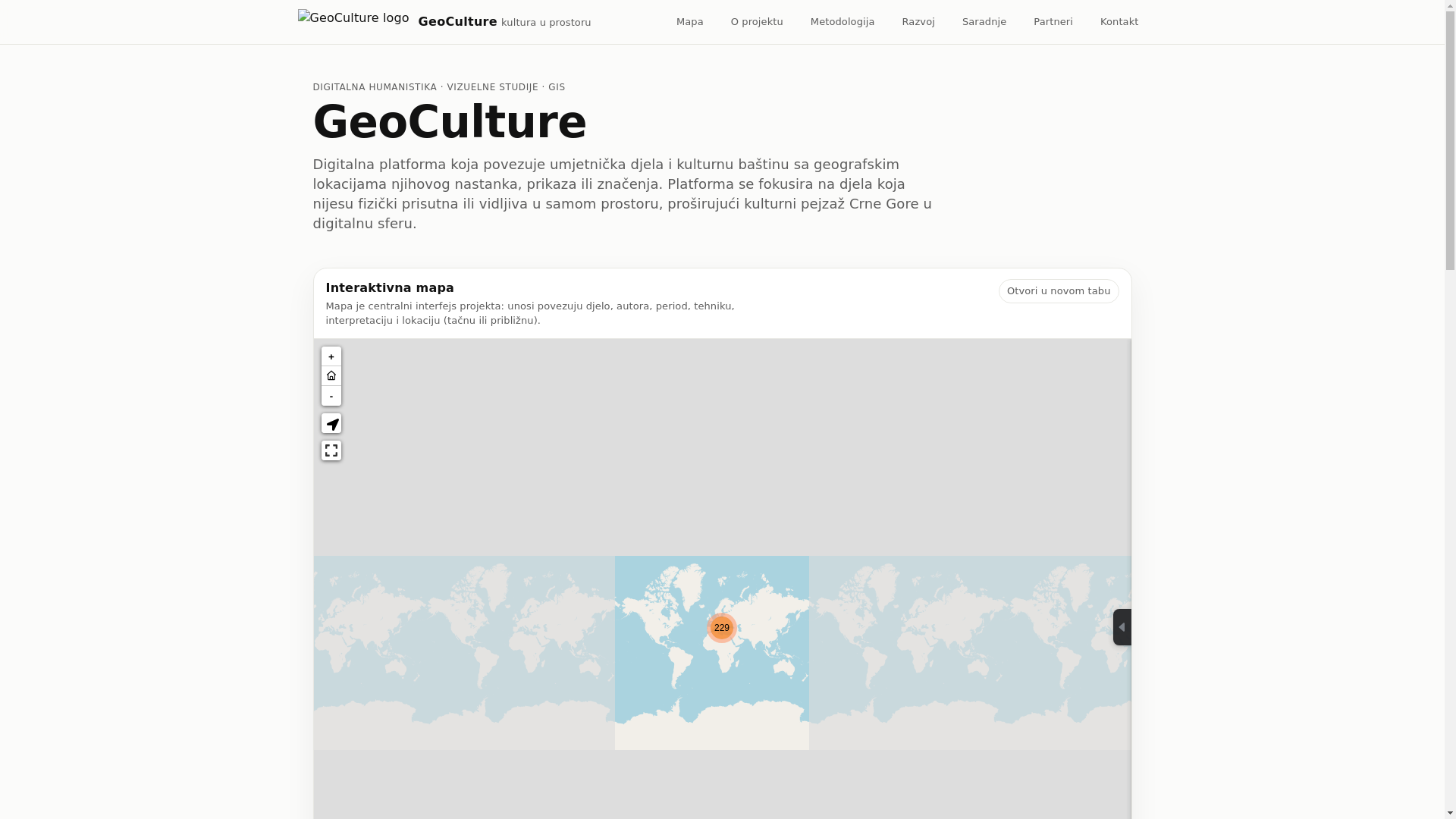Open the 229 marker cluster
The width and height of the screenshot is (1456, 819).
(721, 628)
